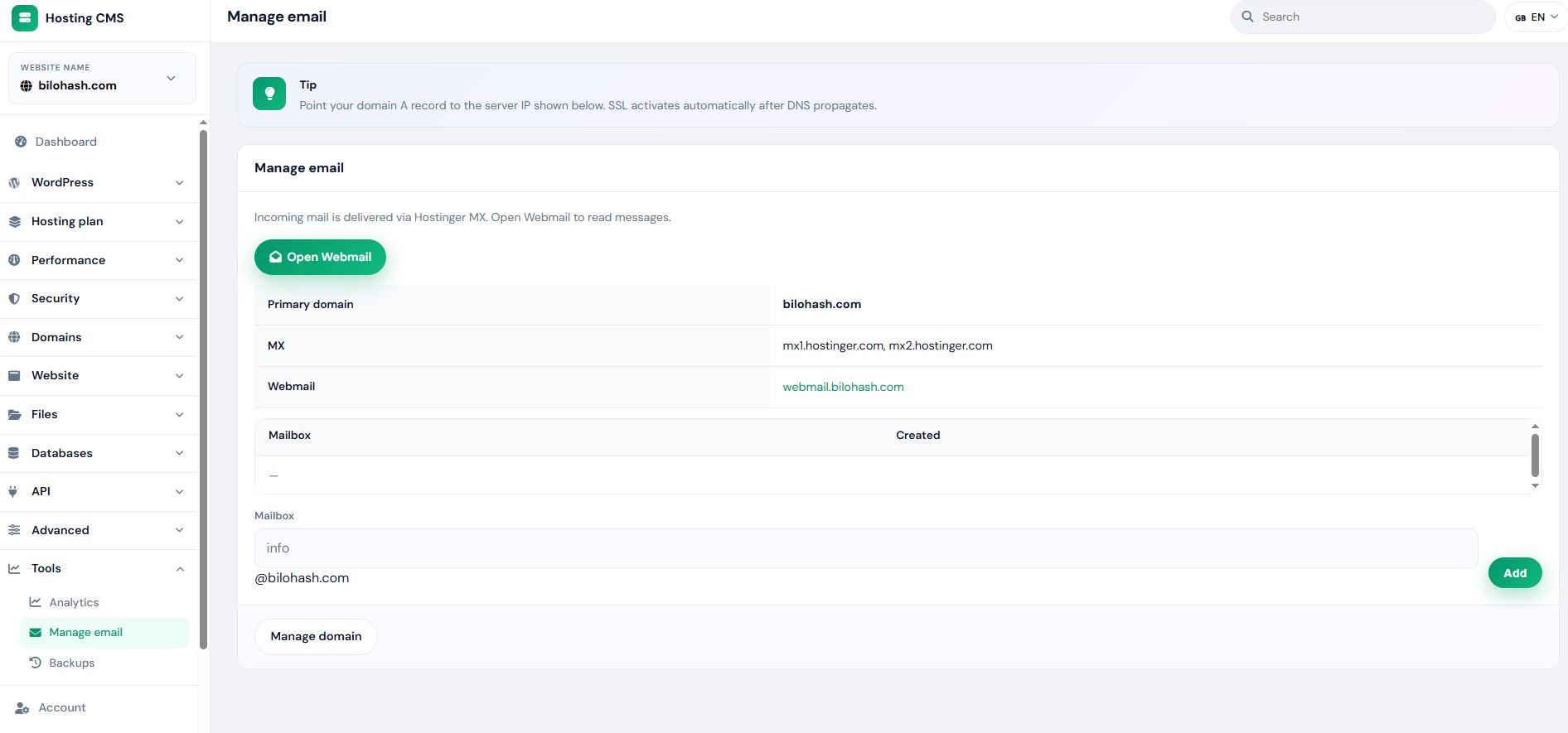
Task: Collapse the Tools section chevron
Action: point(179,568)
